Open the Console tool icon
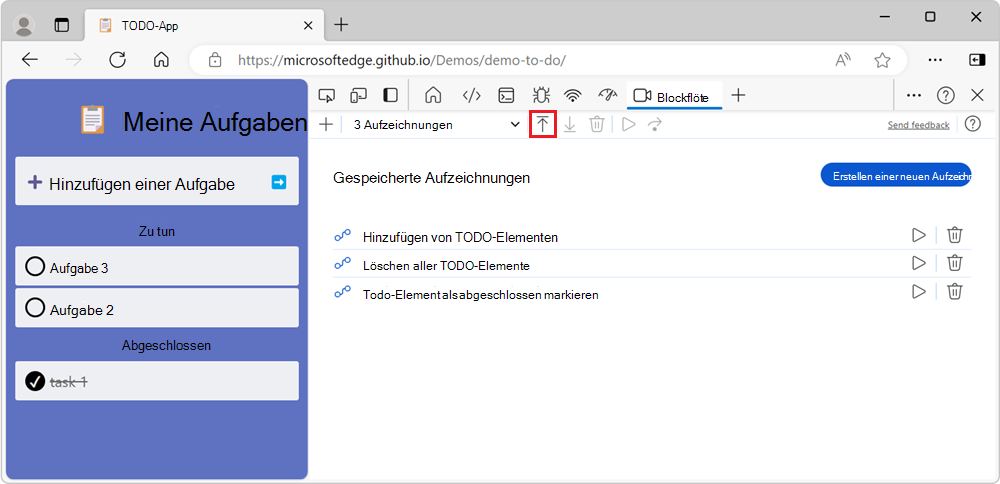Viewport: 1000px width, 484px height. tap(507, 96)
